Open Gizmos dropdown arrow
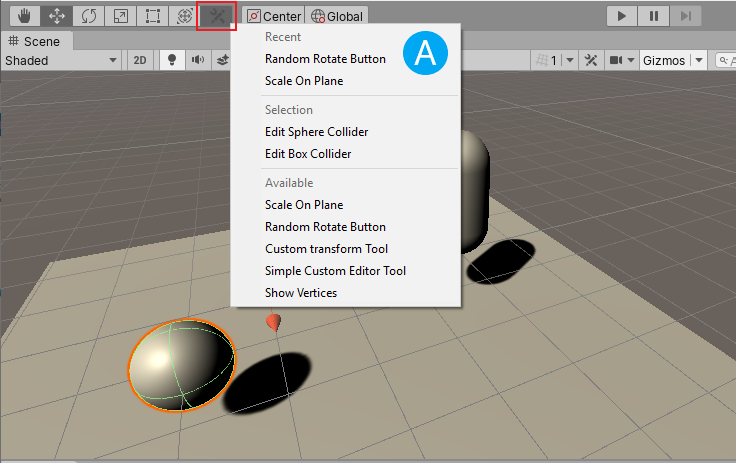Image resolution: width=736 pixels, height=463 pixels. point(699,60)
